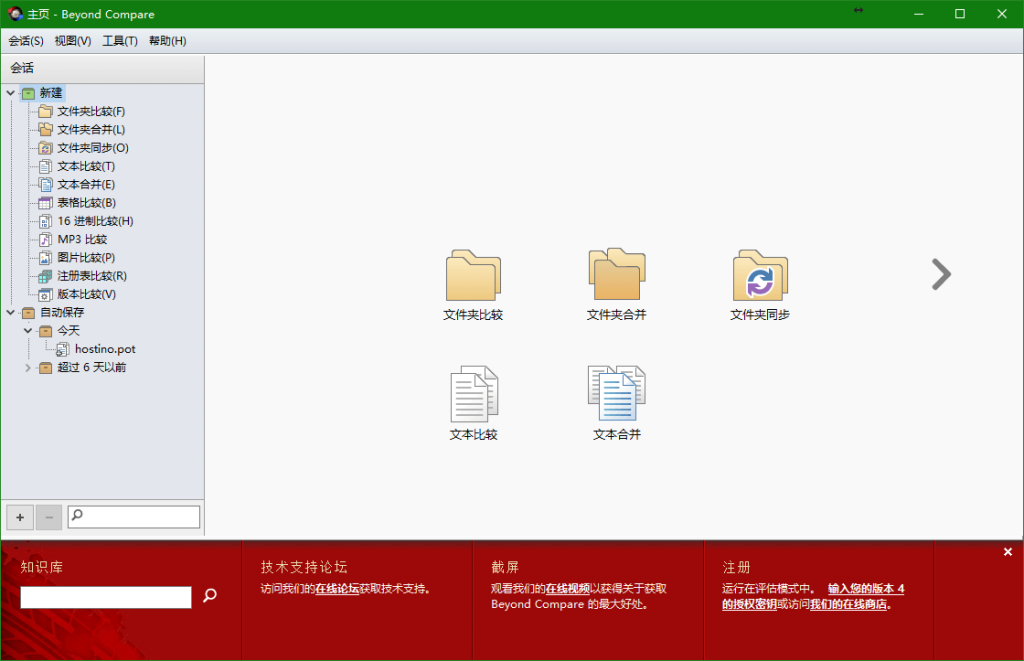
Task: Open the 会话(S) menu
Action: [26, 41]
